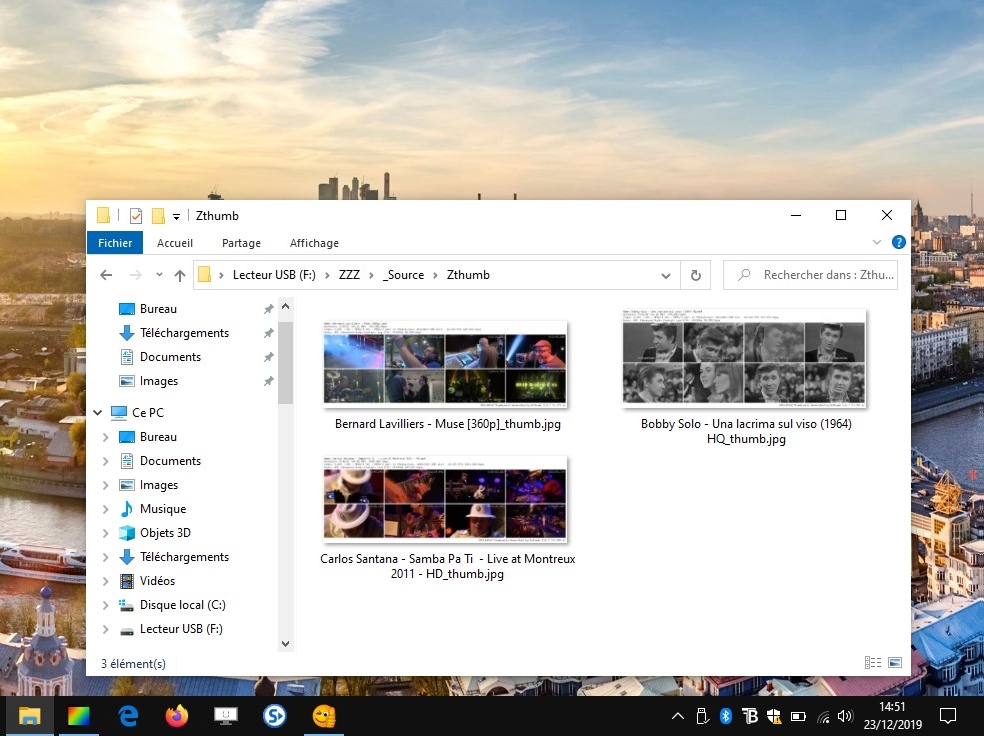Launch Firefox from the taskbar
The width and height of the screenshot is (984, 736).
tap(177, 715)
